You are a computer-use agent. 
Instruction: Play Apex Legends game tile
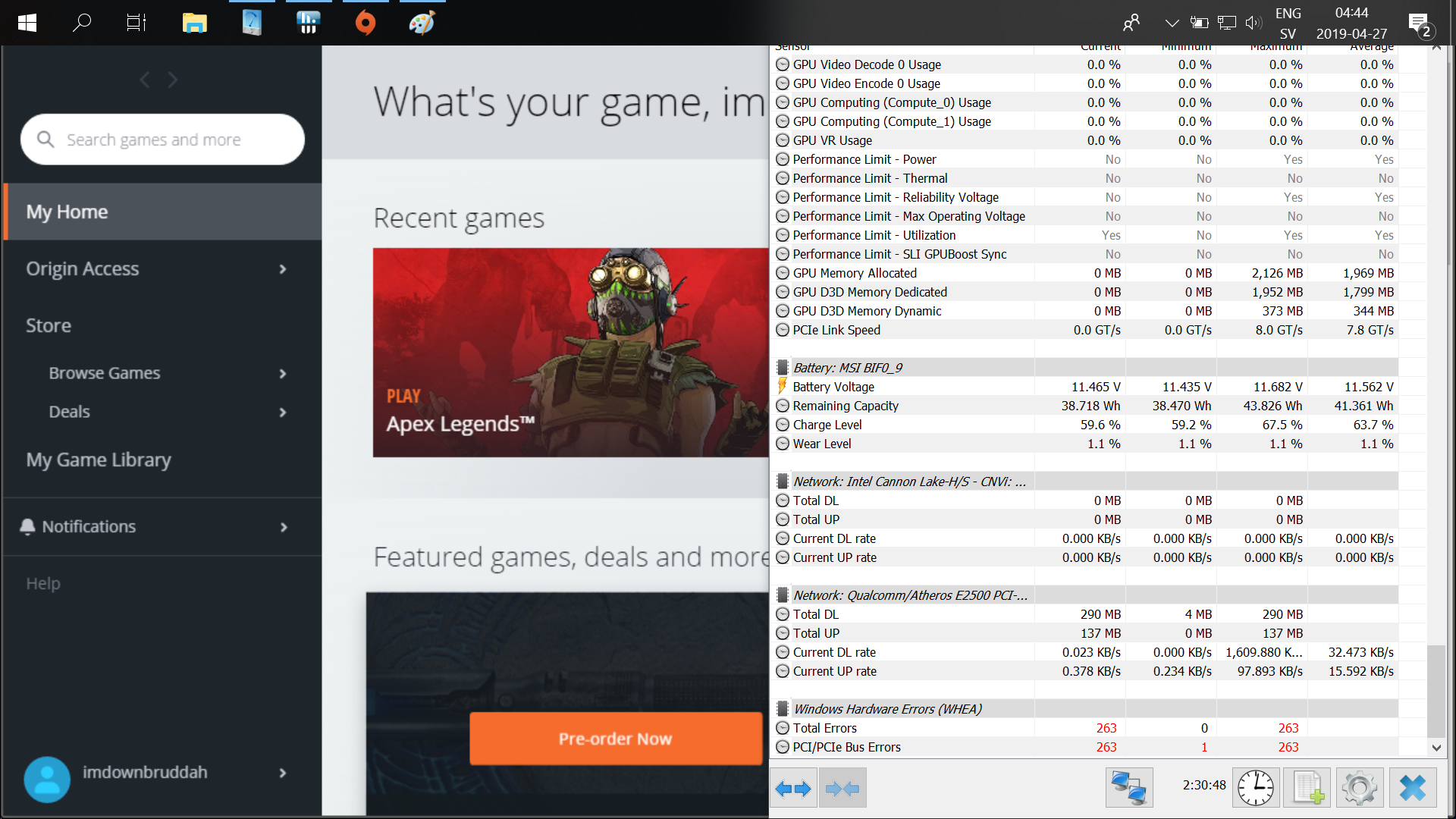pos(571,353)
